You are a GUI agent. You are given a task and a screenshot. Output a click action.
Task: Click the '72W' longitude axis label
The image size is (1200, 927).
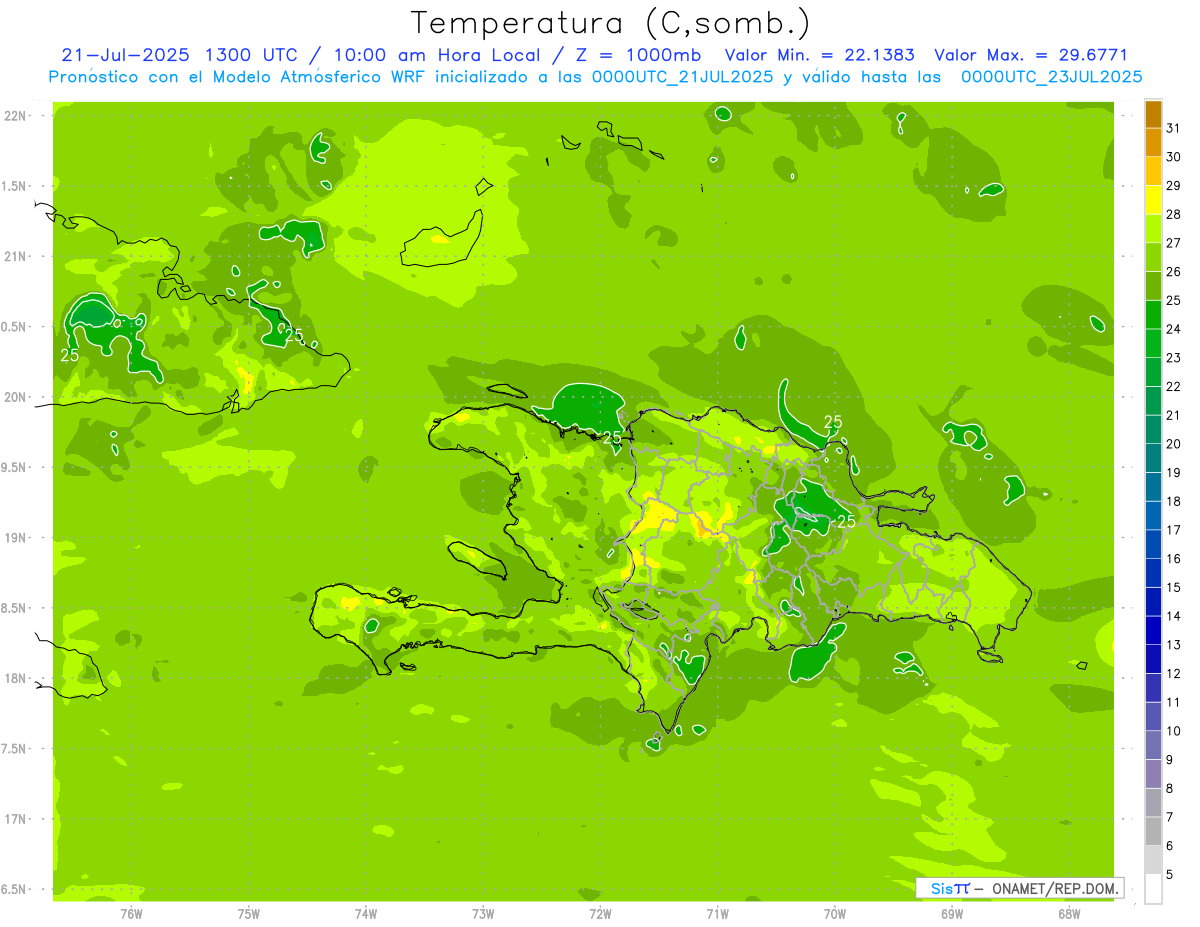coord(600,914)
